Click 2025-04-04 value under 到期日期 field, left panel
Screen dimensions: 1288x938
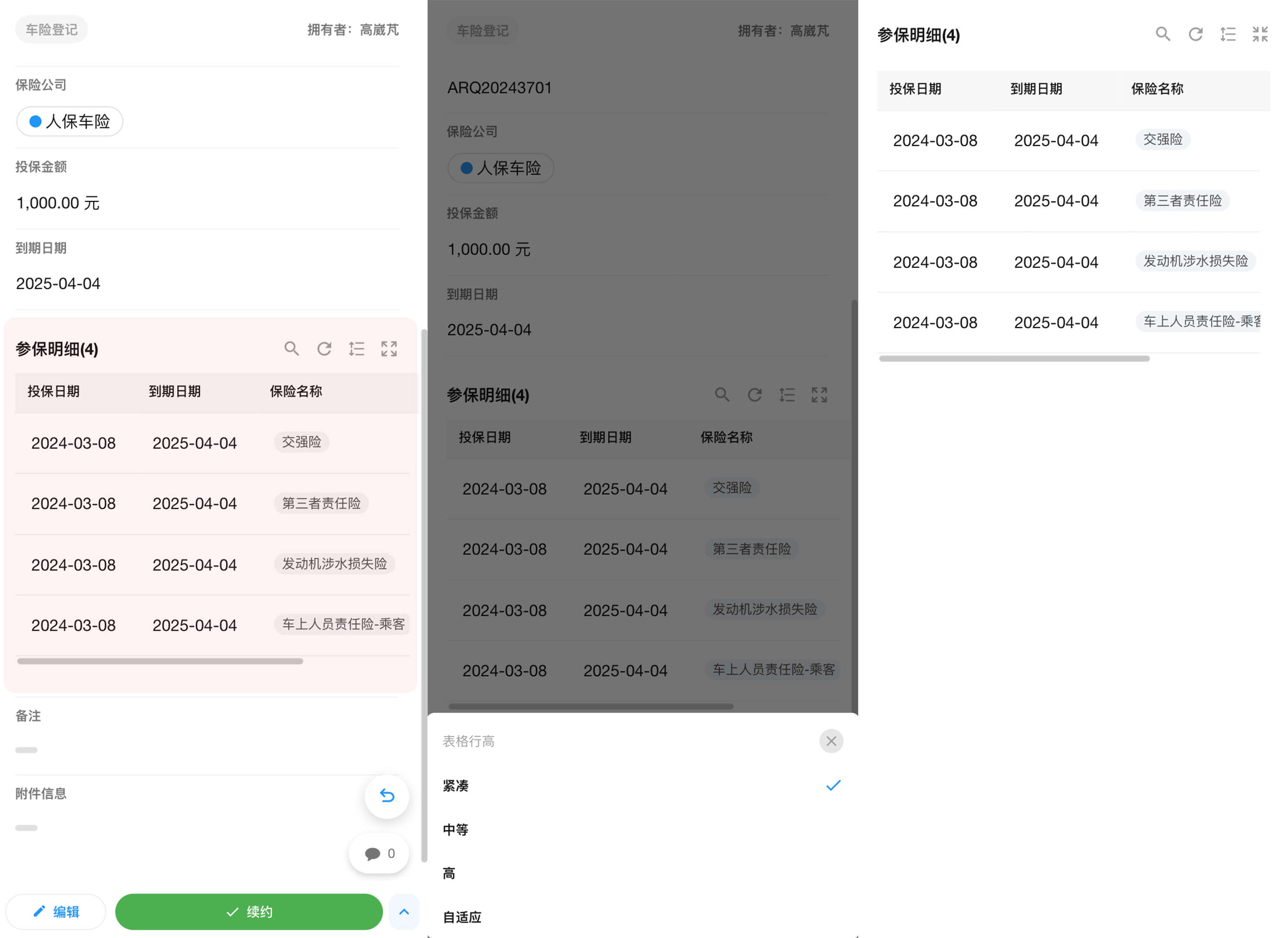58,284
